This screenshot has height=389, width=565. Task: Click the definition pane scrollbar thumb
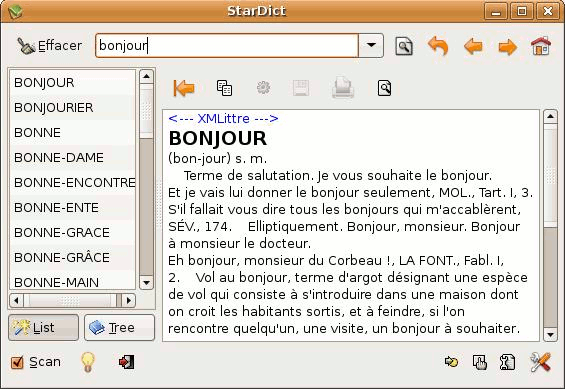tap(550, 176)
